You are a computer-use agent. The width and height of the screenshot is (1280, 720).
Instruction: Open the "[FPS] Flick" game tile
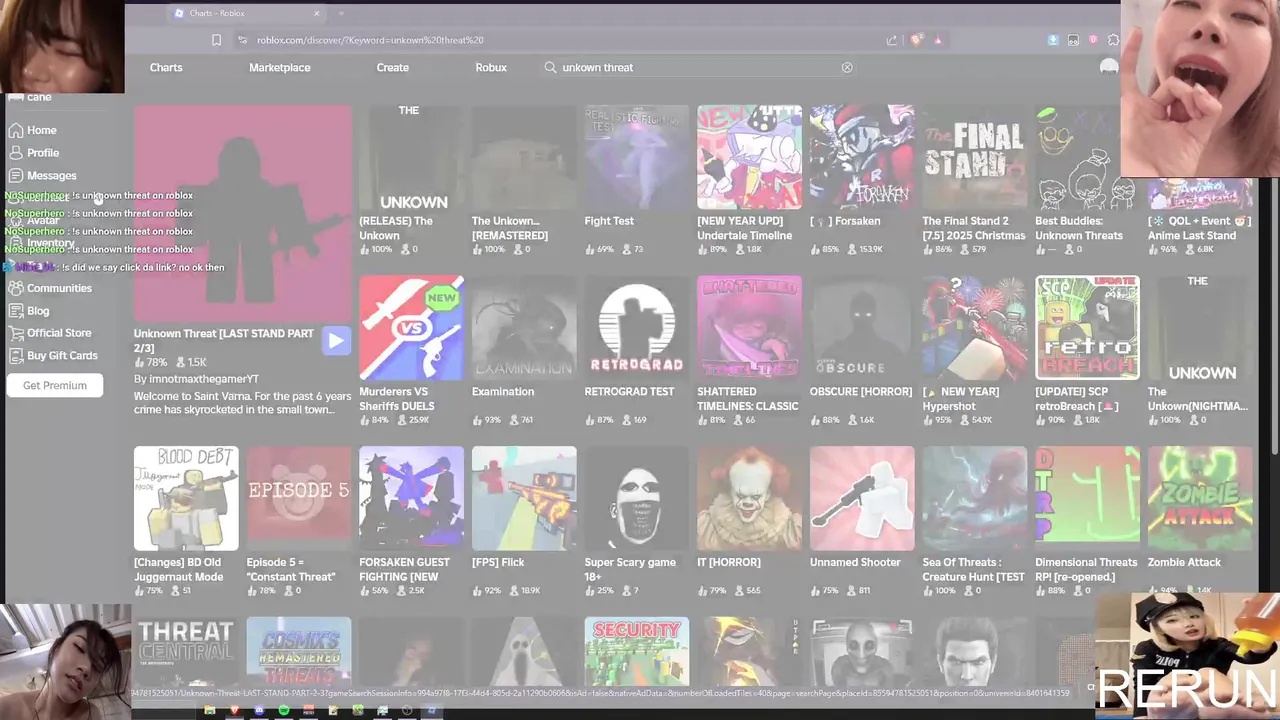pyautogui.click(x=524, y=521)
